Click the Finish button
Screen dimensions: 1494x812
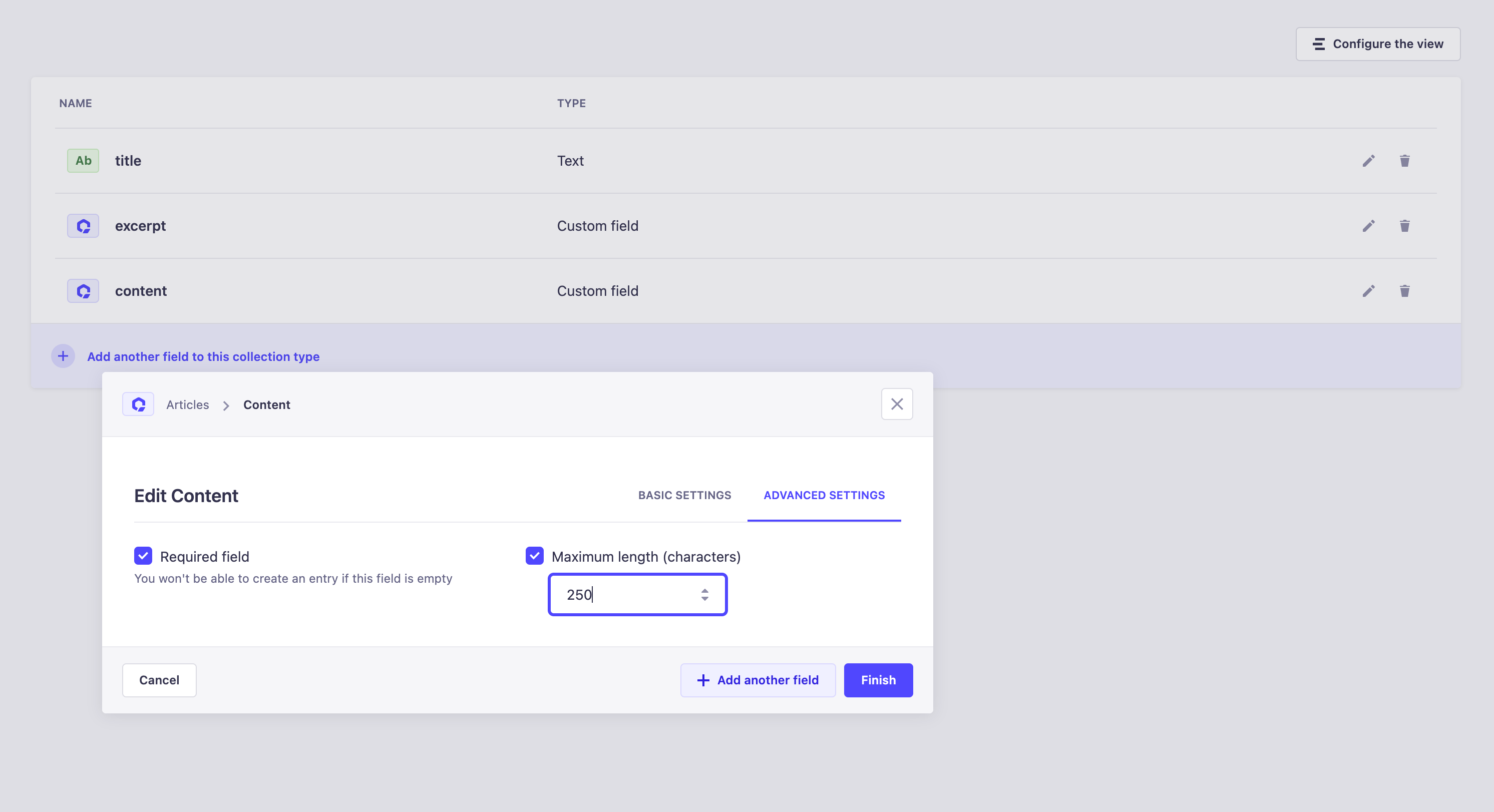[878, 680]
